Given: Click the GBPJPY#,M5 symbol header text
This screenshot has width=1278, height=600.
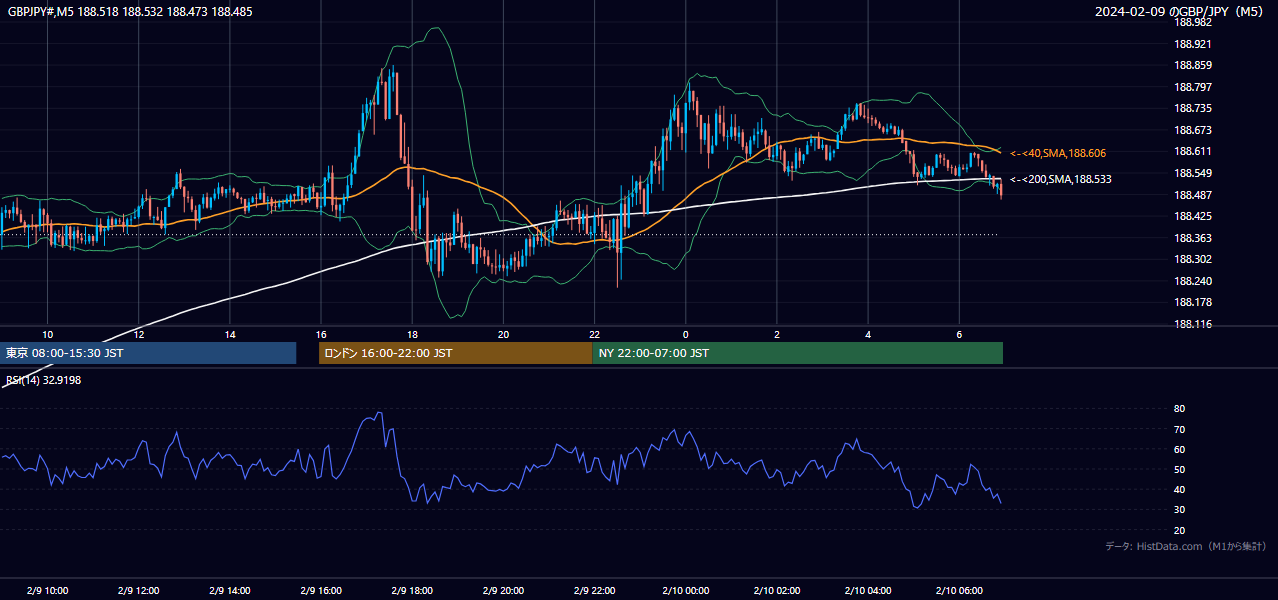Looking at the screenshot, I should click(130, 11).
